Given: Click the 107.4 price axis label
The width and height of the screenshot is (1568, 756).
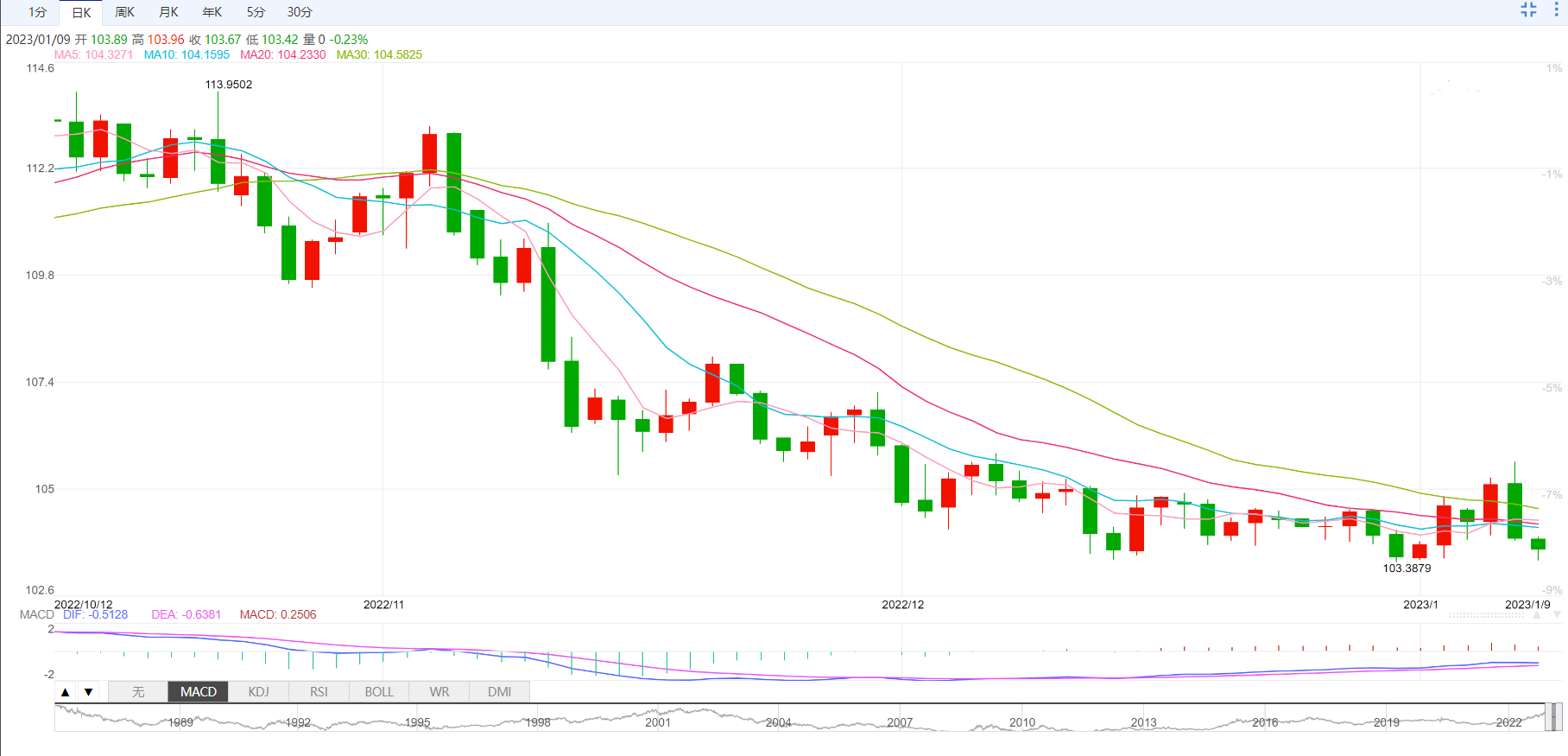Looking at the screenshot, I should pos(40,382).
